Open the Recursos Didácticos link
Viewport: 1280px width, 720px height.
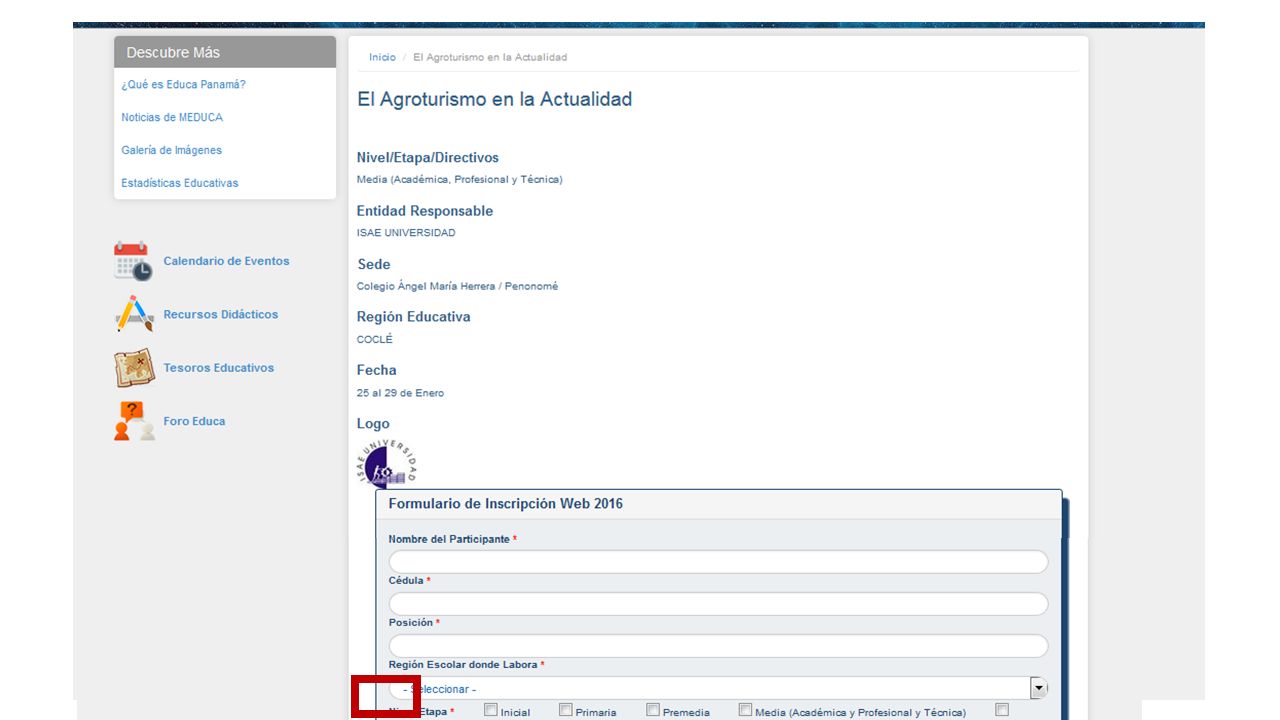click(221, 314)
